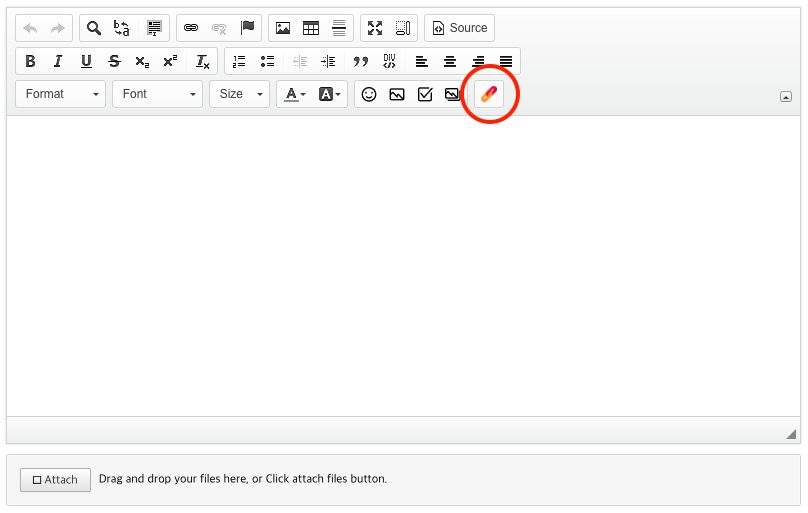Open the smiley emoticon picker

pyautogui.click(x=369, y=94)
